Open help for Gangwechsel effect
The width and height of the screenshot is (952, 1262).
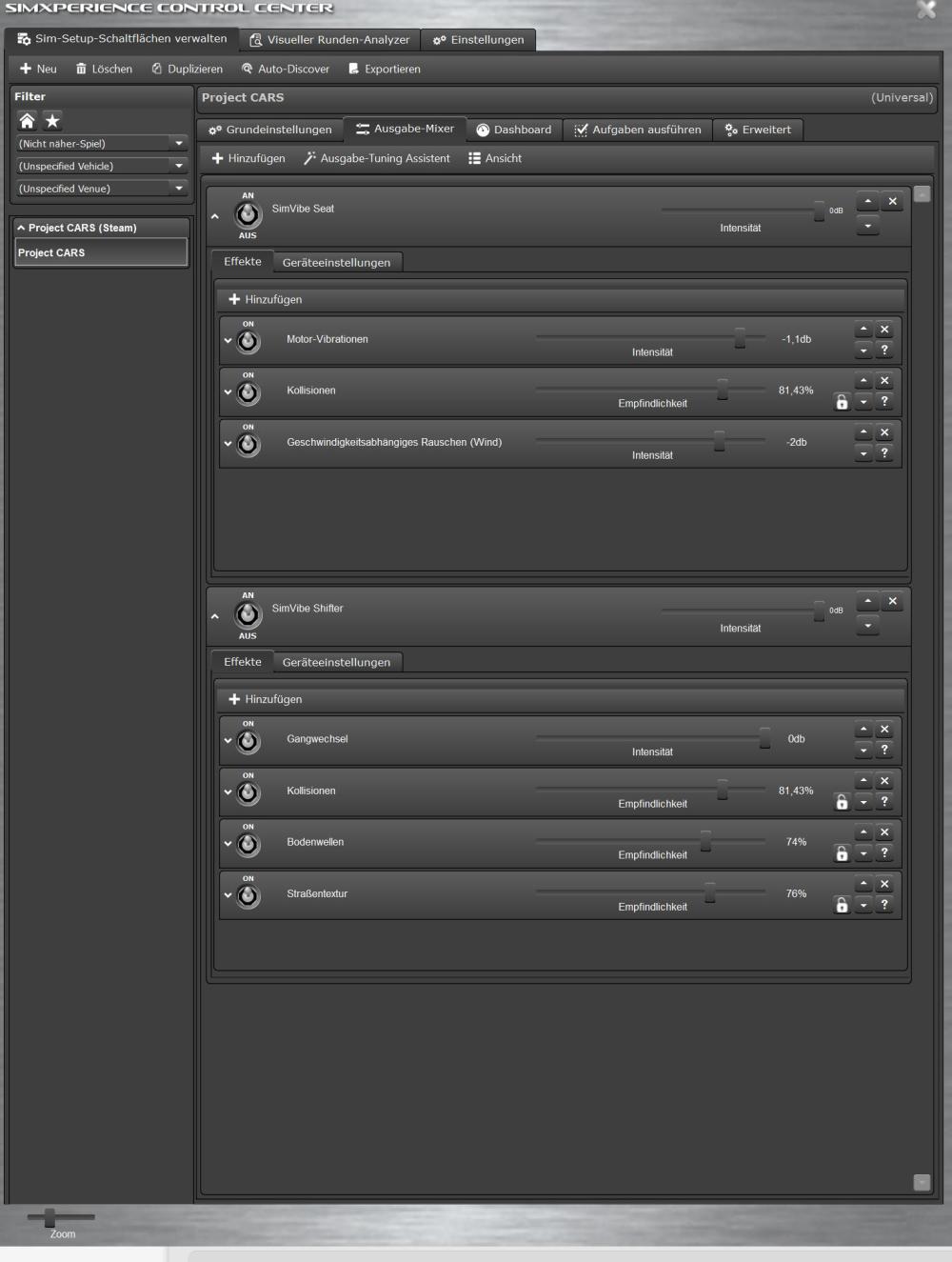[x=884, y=751]
